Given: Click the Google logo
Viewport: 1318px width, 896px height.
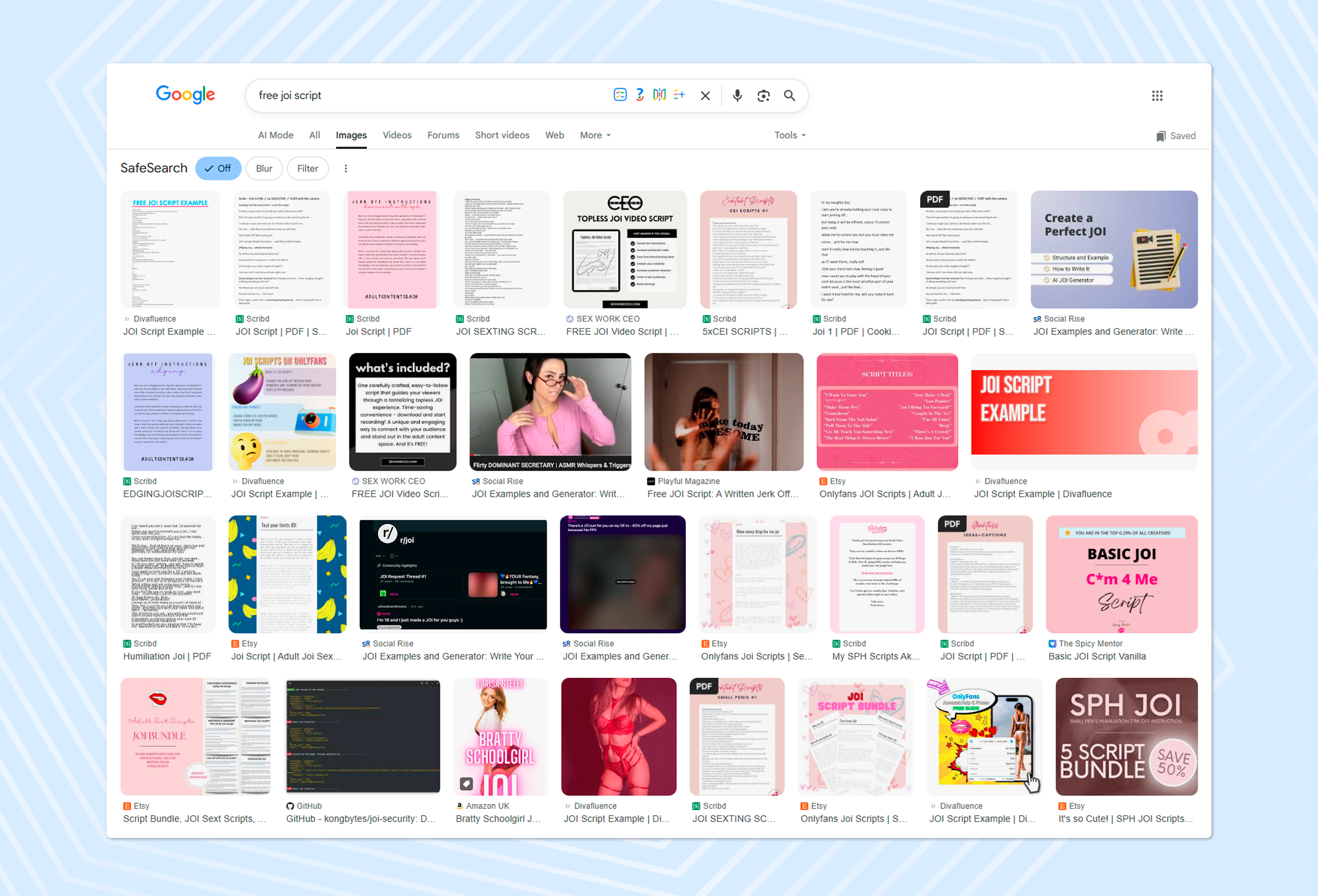Looking at the screenshot, I should point(185,94).
